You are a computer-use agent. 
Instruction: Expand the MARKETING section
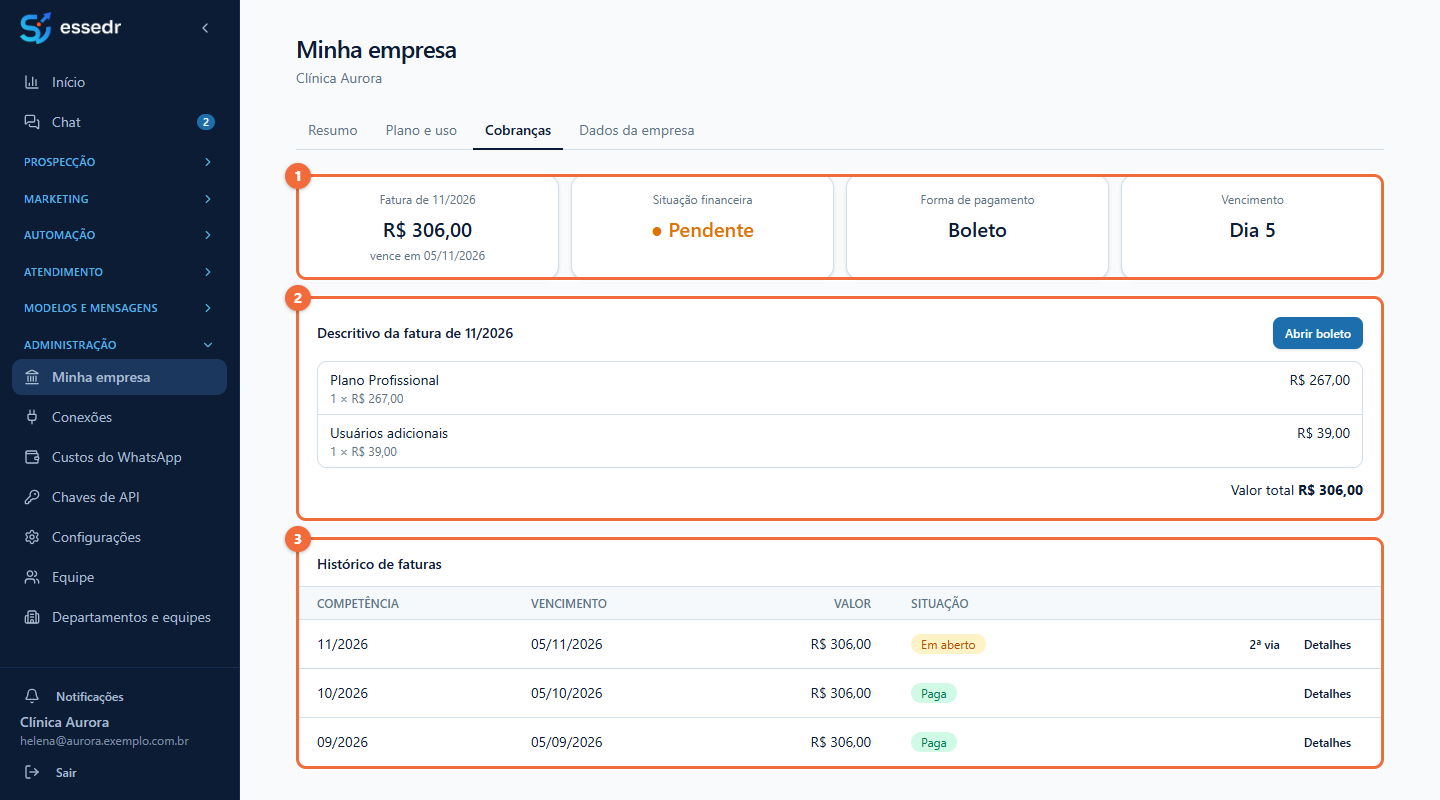(120, 199)
